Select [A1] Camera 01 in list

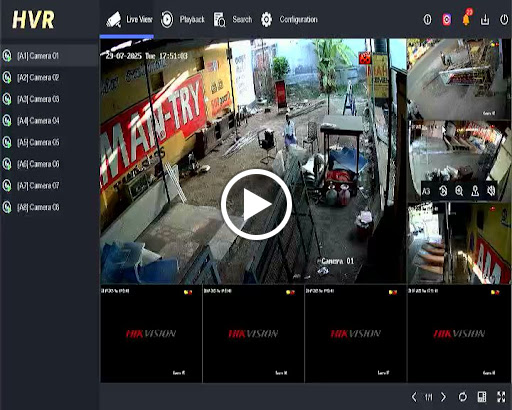click(49, 56)
